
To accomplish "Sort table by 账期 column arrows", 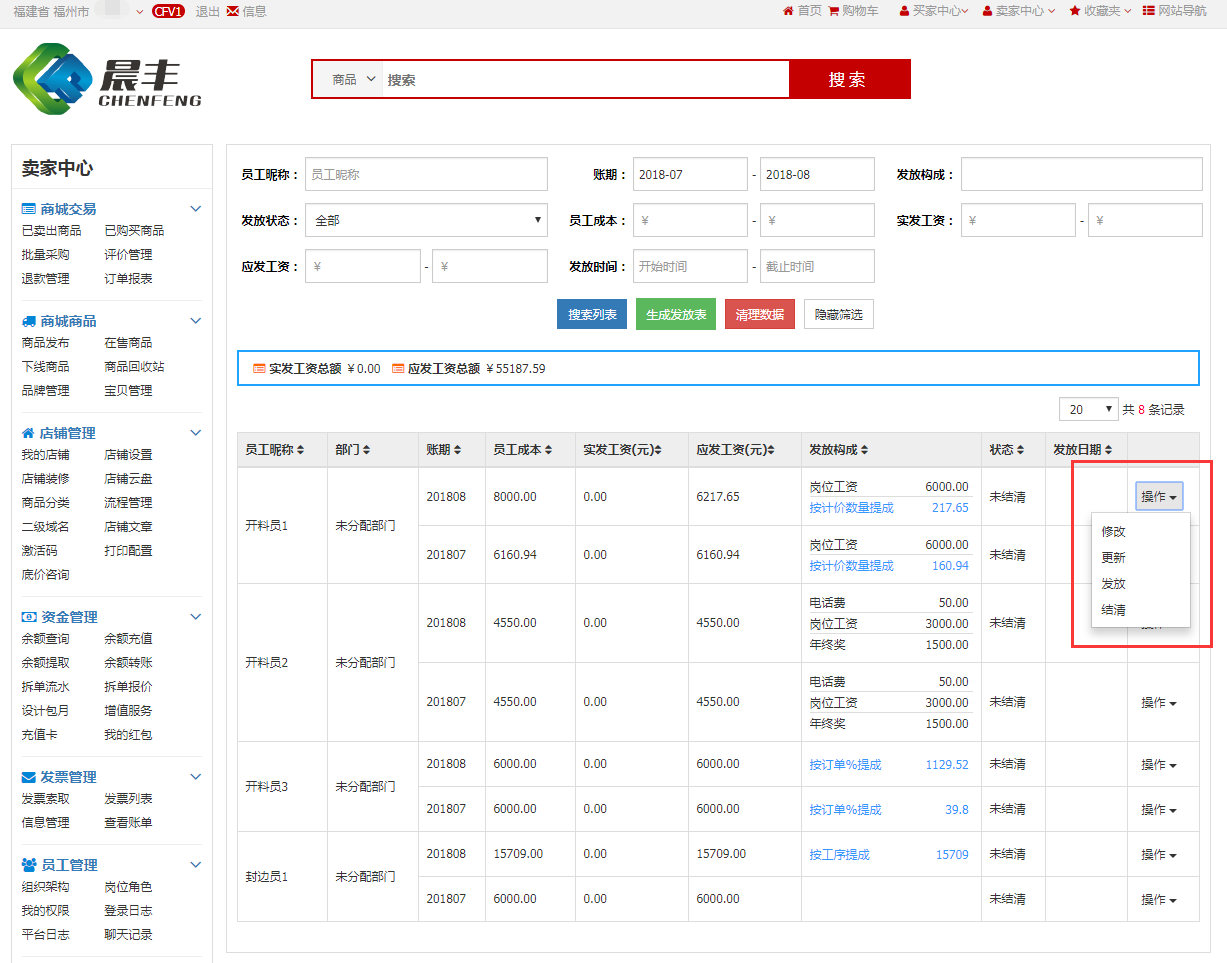I will [458, 450].
